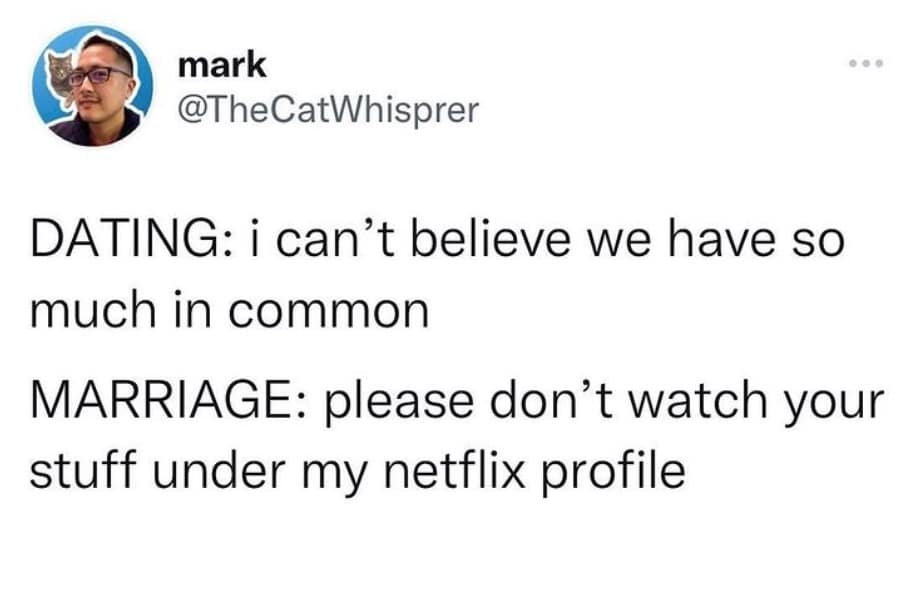Open the @TheCatWhisprer handle link
The image size is (912, 604).
tap(328, 109)
